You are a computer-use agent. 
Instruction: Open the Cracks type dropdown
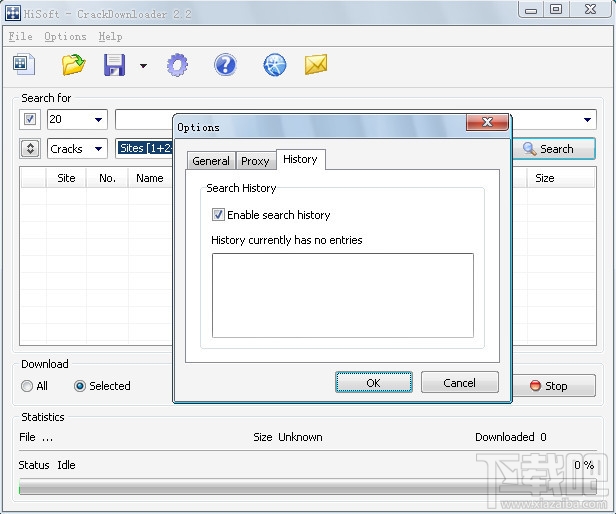(77, 149)
